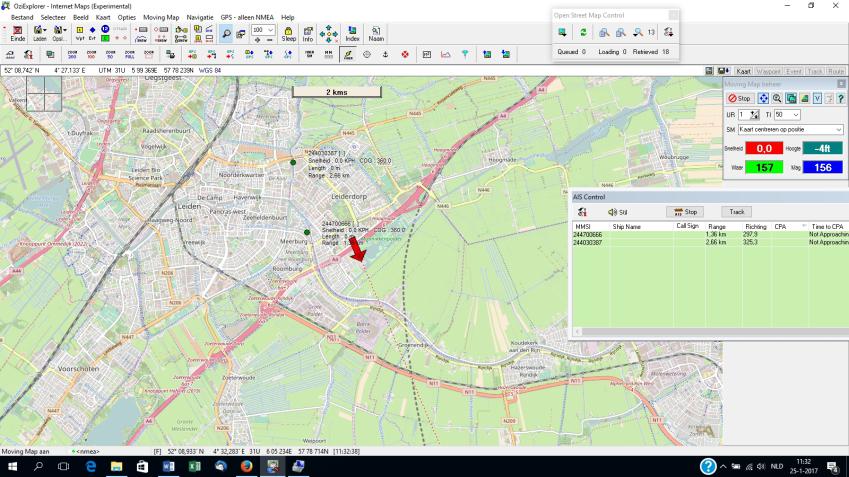Select AIS row with MMSI 244700666

[710, 235]
